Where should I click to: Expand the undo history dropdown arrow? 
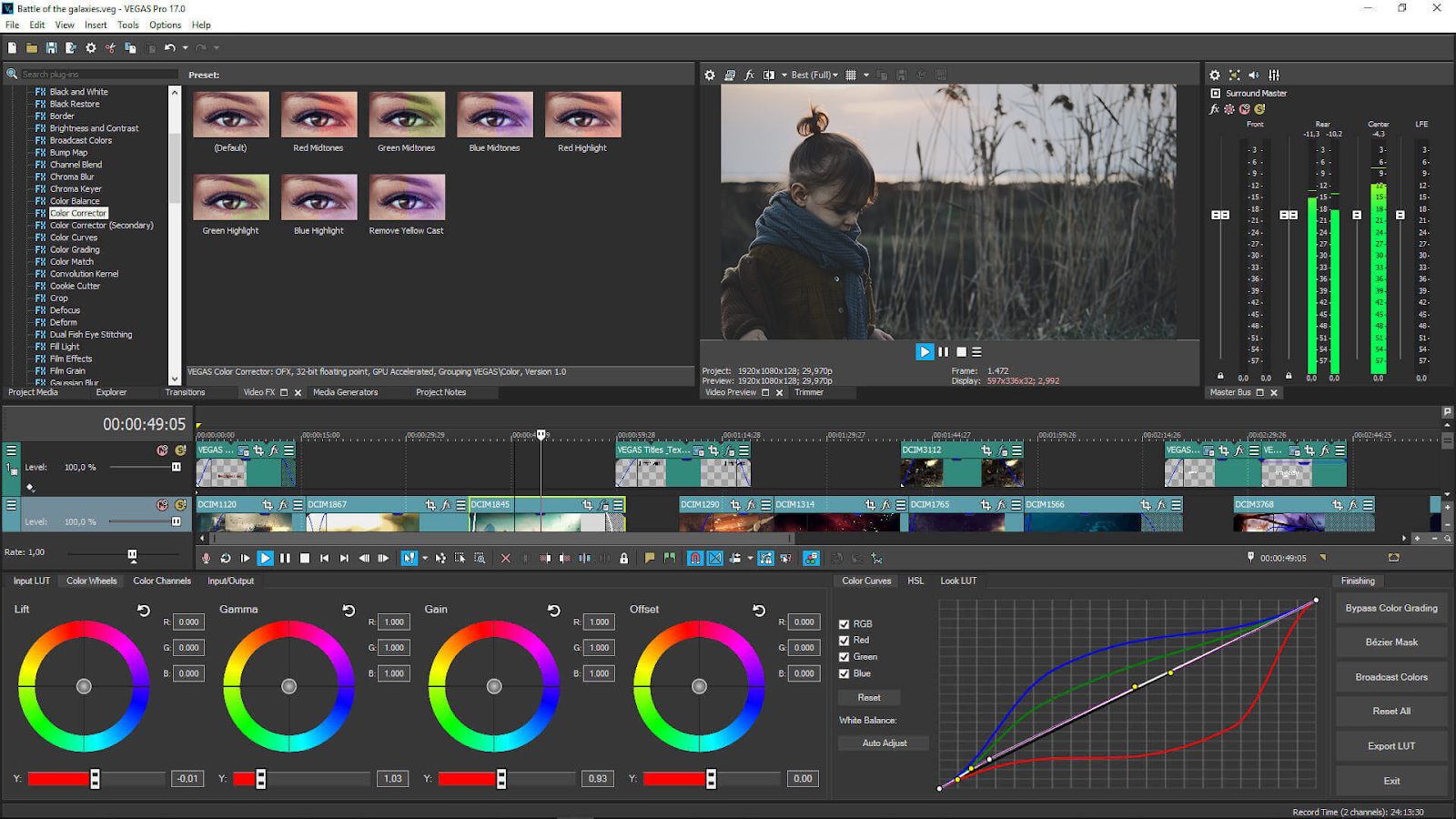186,47
